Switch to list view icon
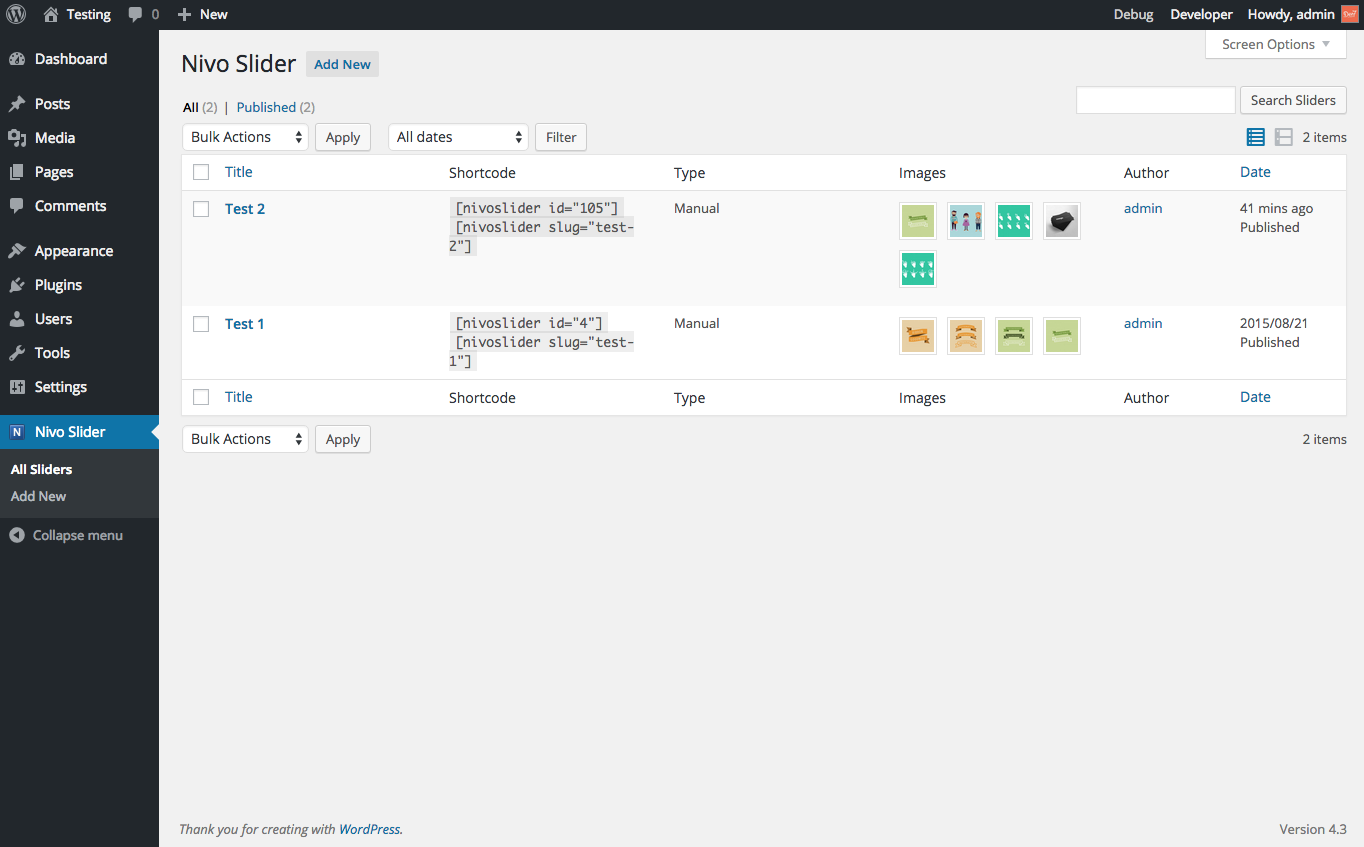 tap(1256, 137)
